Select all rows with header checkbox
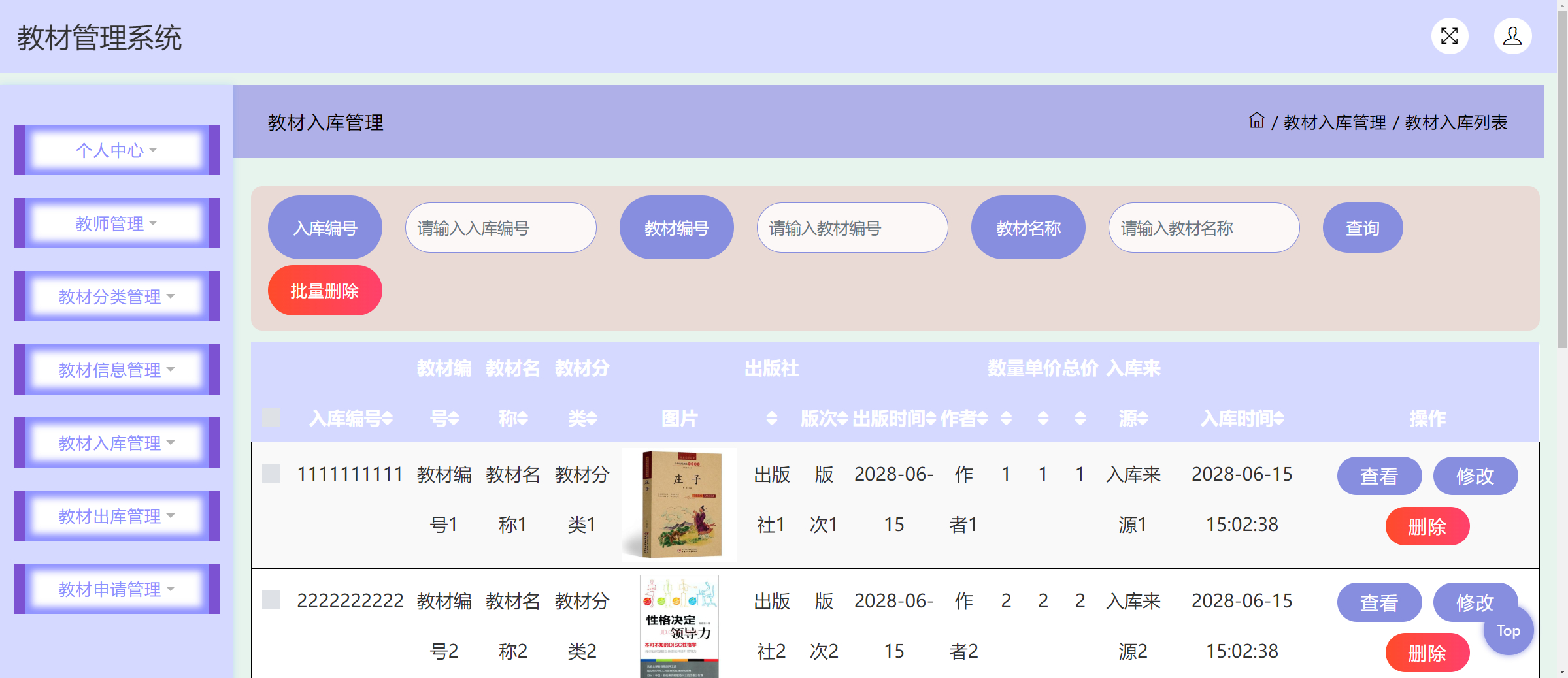1568x678 pixels. click(271, 418)
